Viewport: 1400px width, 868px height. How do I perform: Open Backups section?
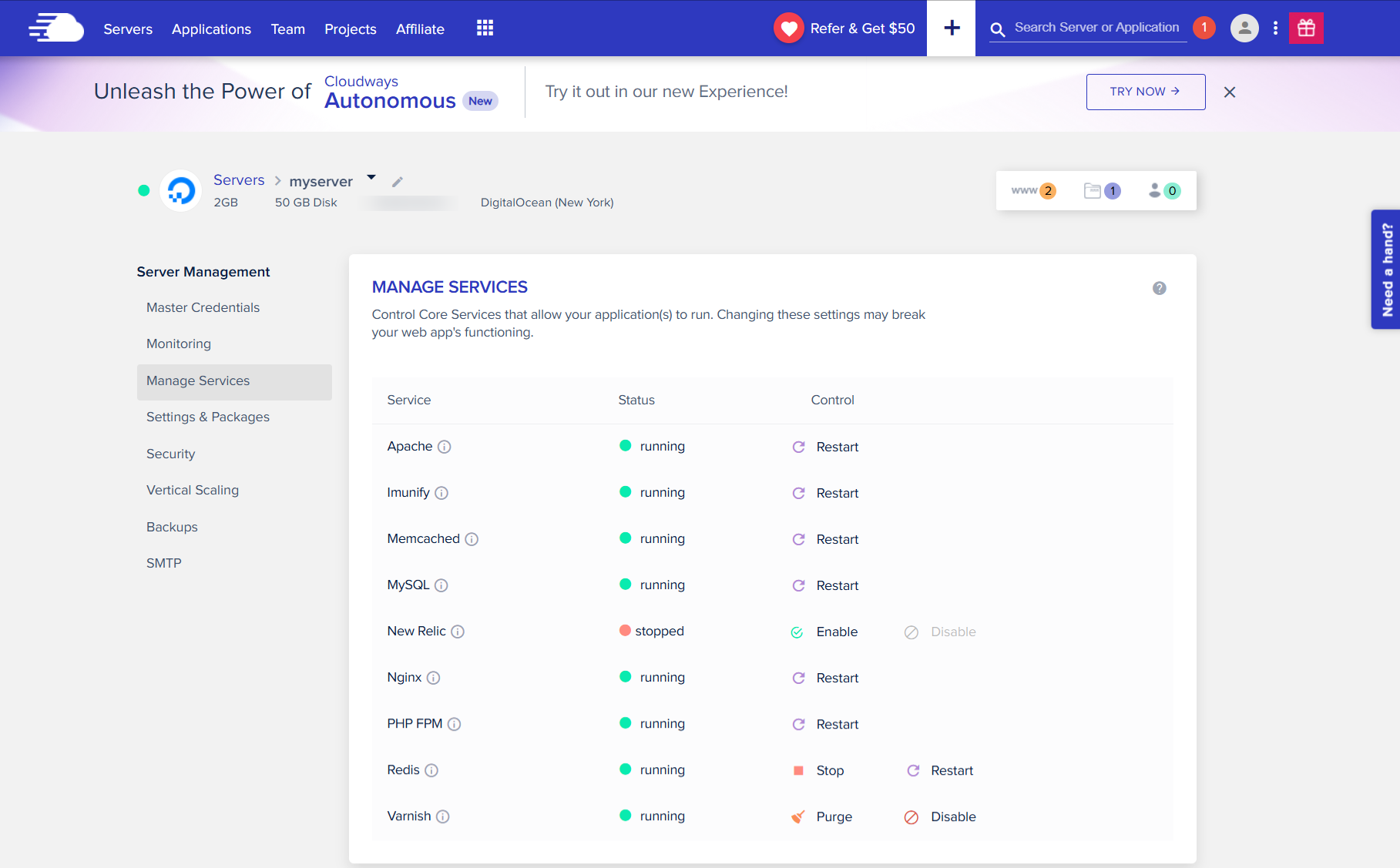click(172, 527)
